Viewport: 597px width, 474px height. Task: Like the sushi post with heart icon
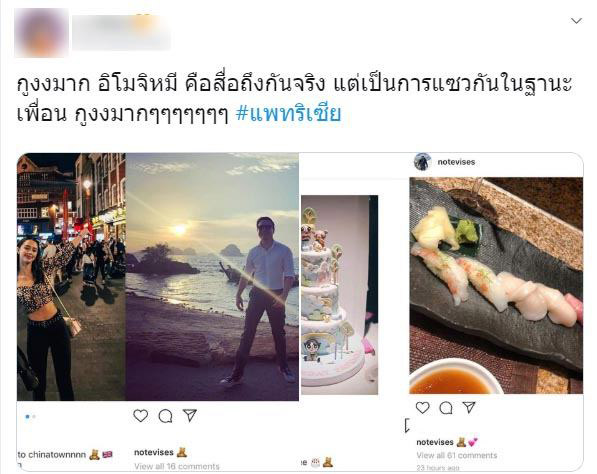[x=422, y=408]
